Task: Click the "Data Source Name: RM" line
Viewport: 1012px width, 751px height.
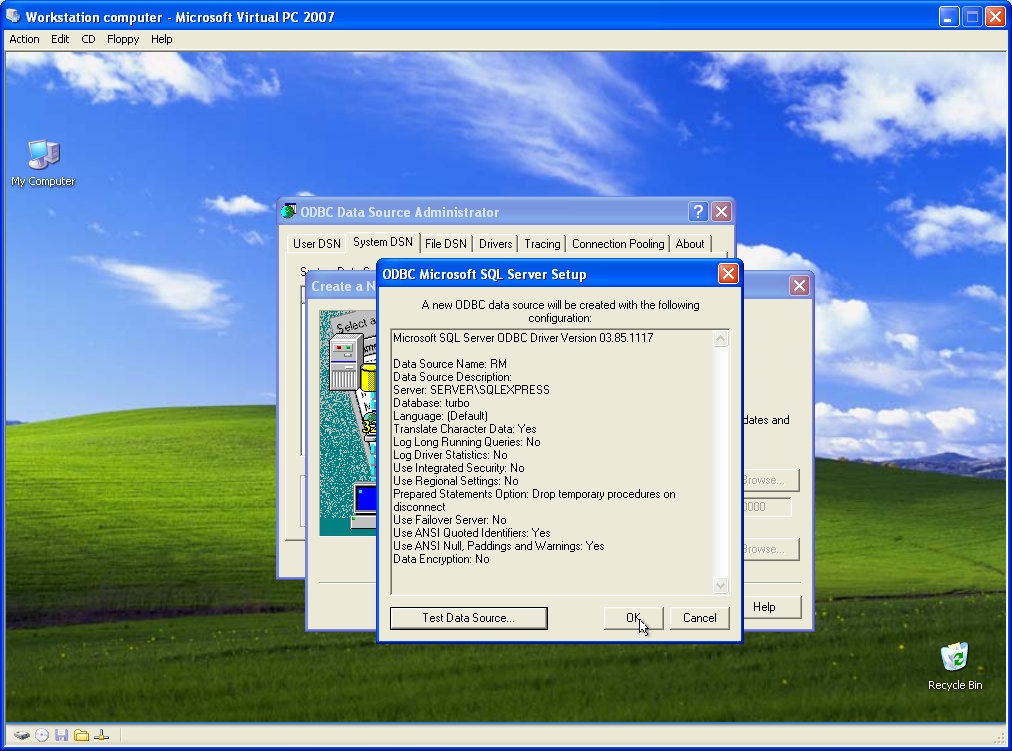Action: [450, 364]
